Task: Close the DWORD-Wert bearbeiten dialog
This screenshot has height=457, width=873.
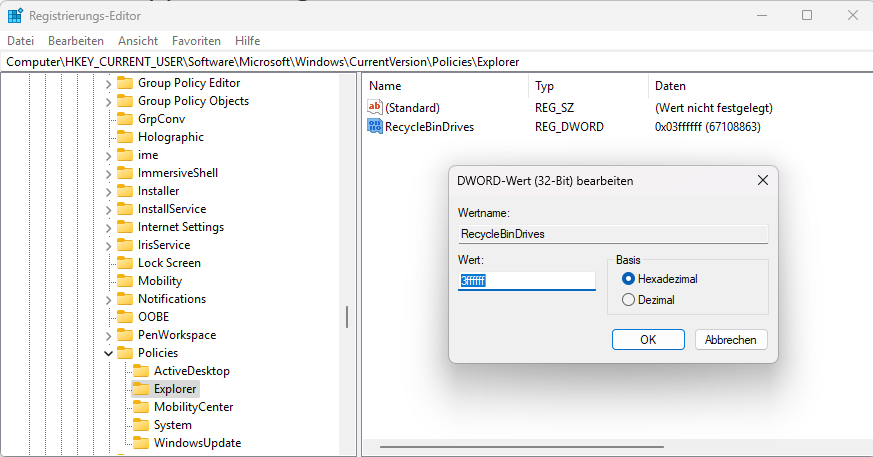Action: click(762, 180)
